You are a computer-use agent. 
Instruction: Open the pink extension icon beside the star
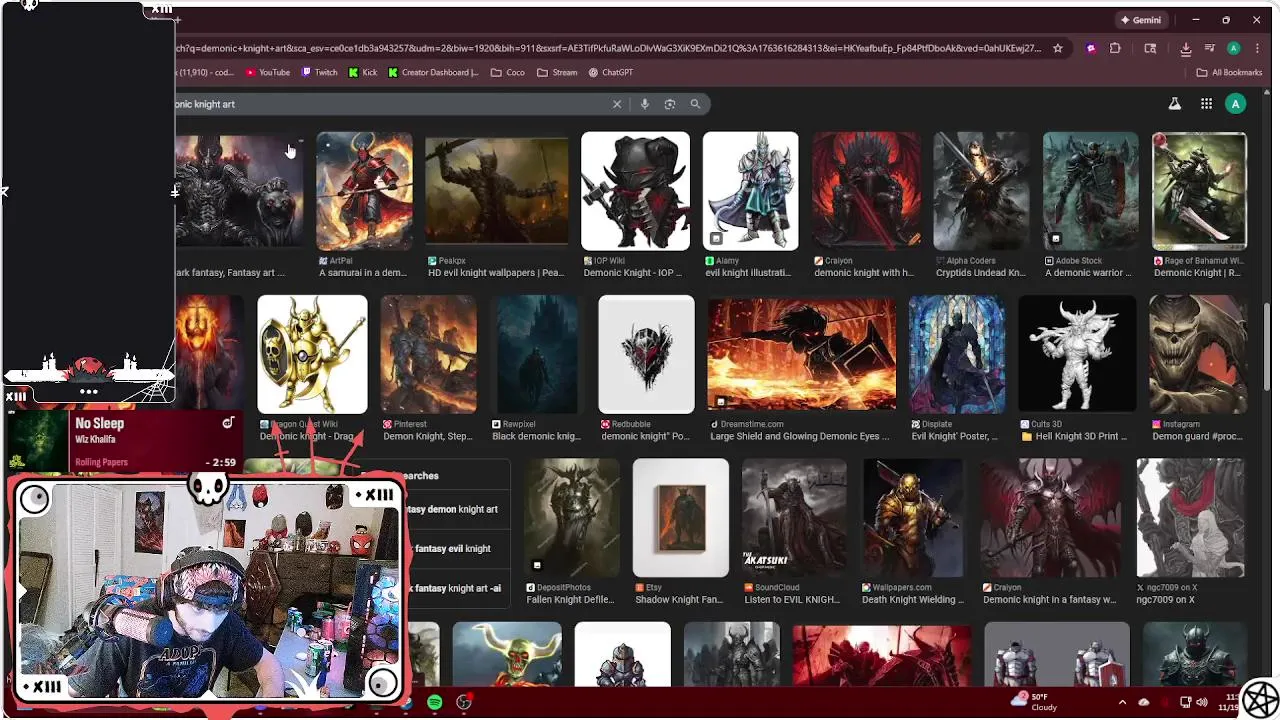[1091, 48]
